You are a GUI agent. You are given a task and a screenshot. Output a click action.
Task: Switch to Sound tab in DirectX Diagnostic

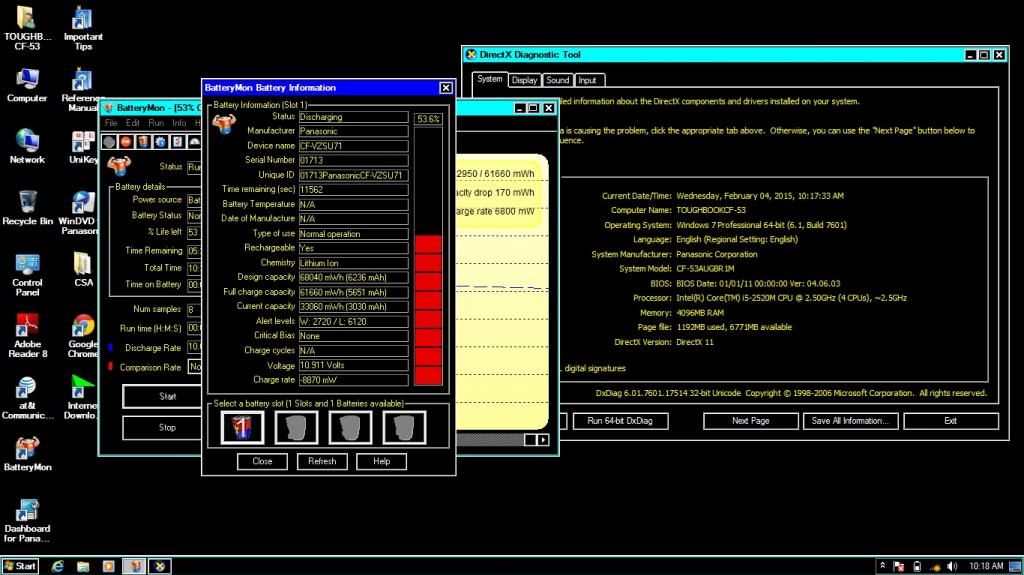(x=558, y=80)
